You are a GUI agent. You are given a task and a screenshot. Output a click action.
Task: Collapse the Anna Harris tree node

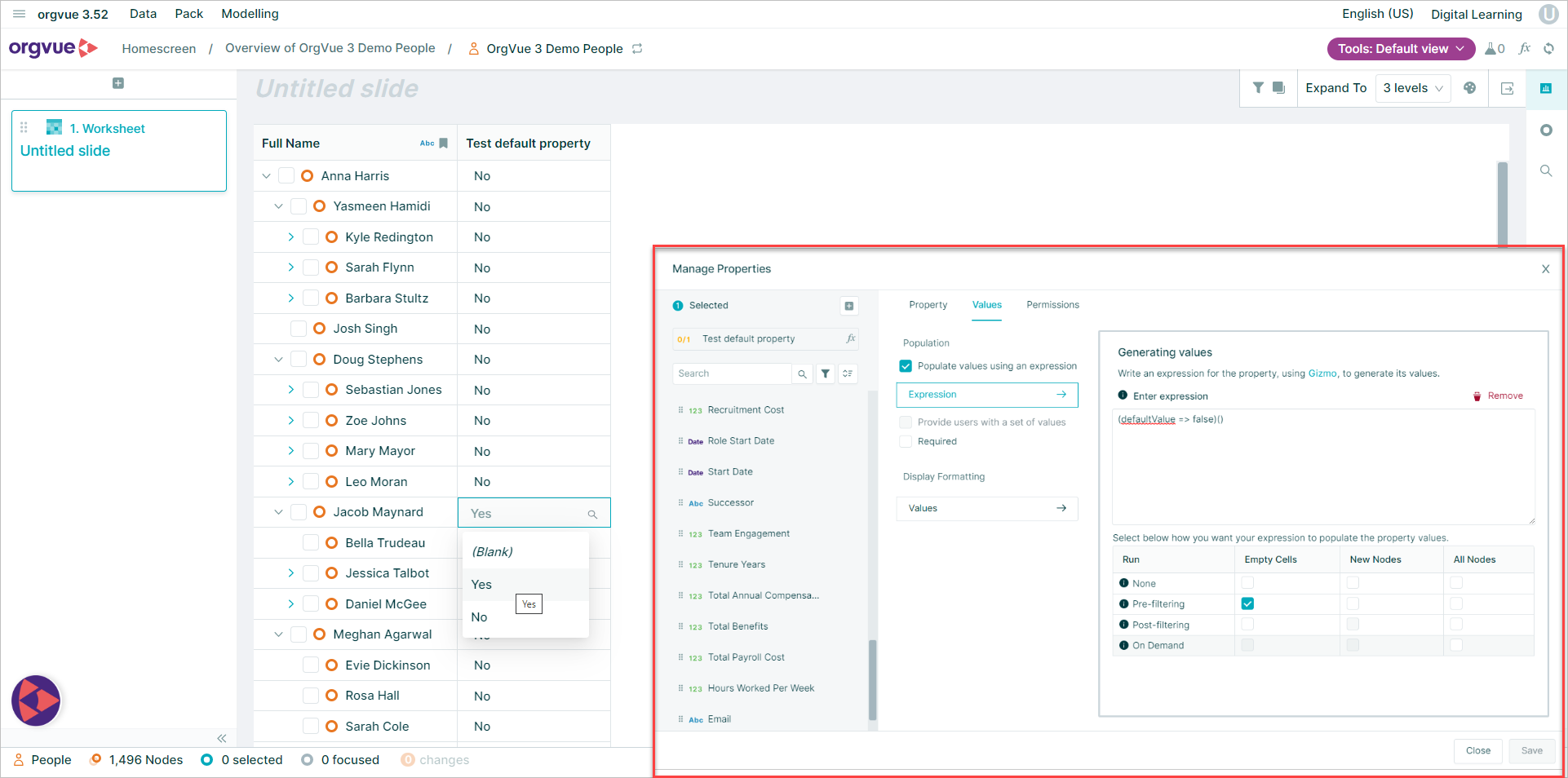pyautogui.click(x=267, y=175)
